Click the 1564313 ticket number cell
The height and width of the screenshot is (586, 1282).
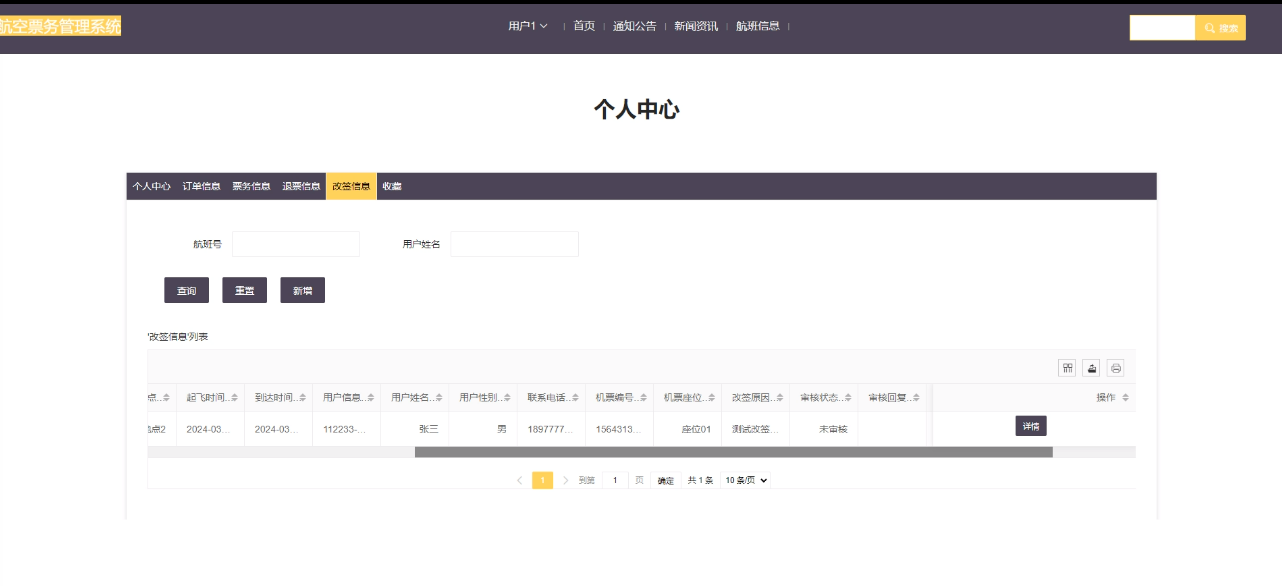point(619,429)
